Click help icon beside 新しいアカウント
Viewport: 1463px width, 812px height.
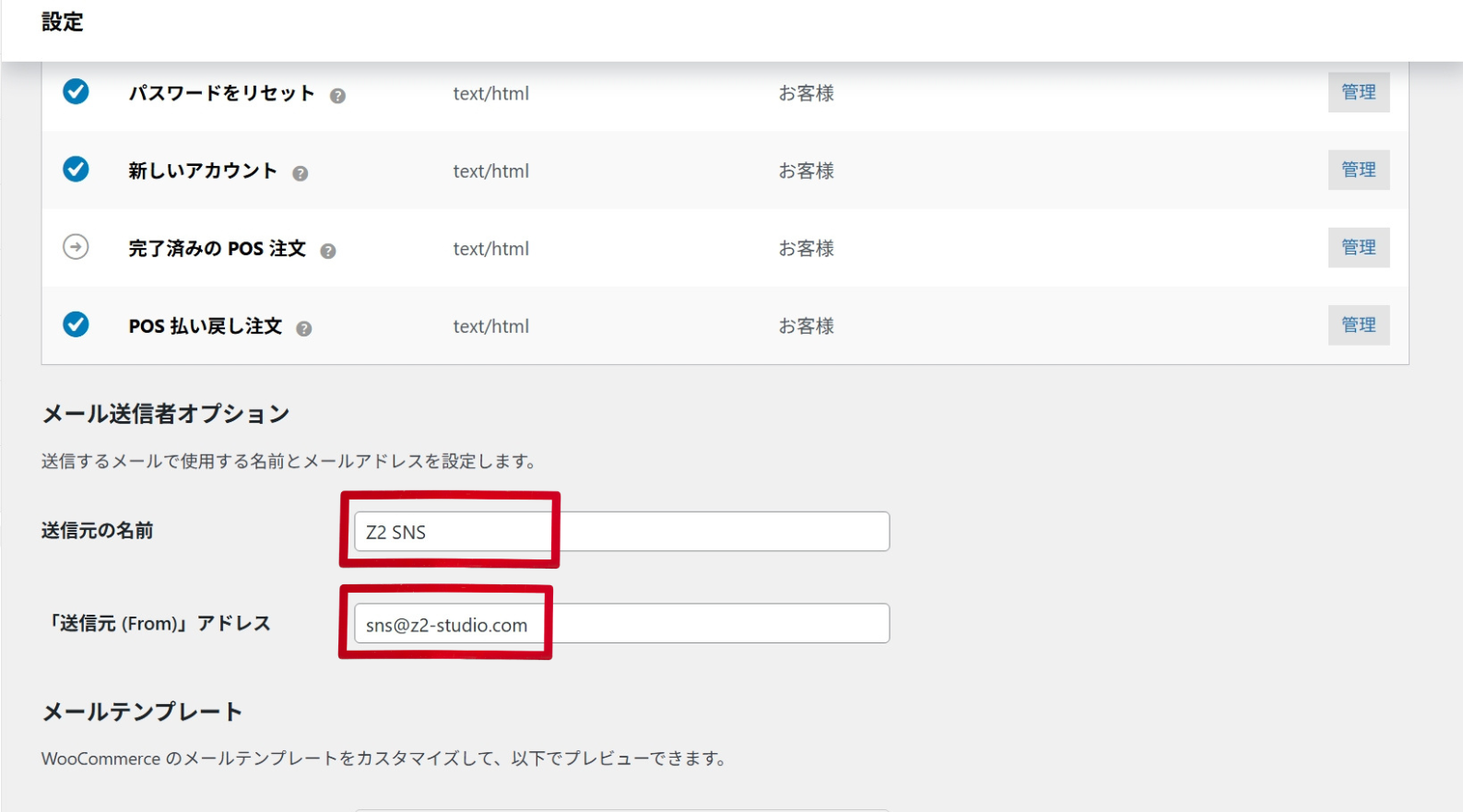click(x=300, y=173)
